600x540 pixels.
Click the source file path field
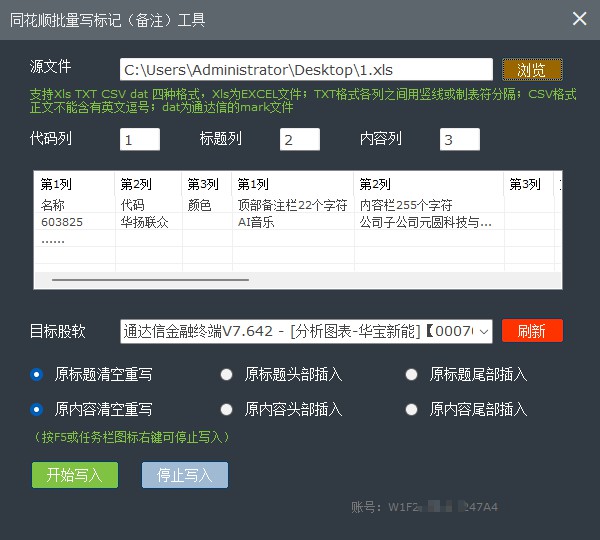[306, 69]
